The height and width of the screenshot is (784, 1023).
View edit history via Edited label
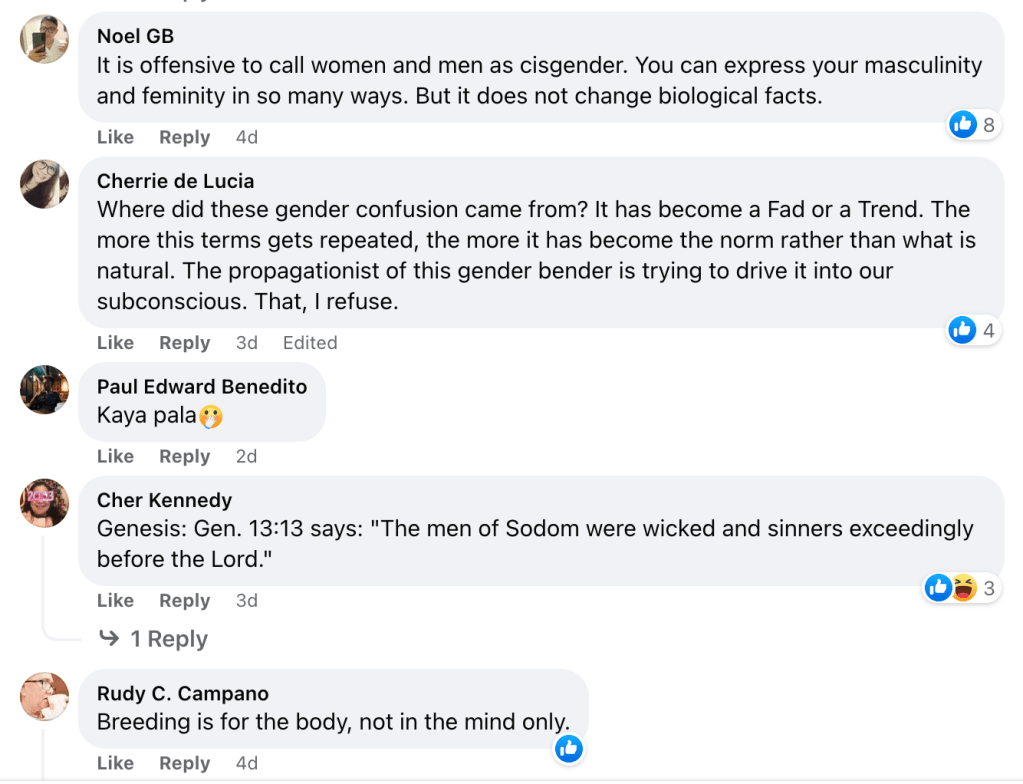click(310, 343)
